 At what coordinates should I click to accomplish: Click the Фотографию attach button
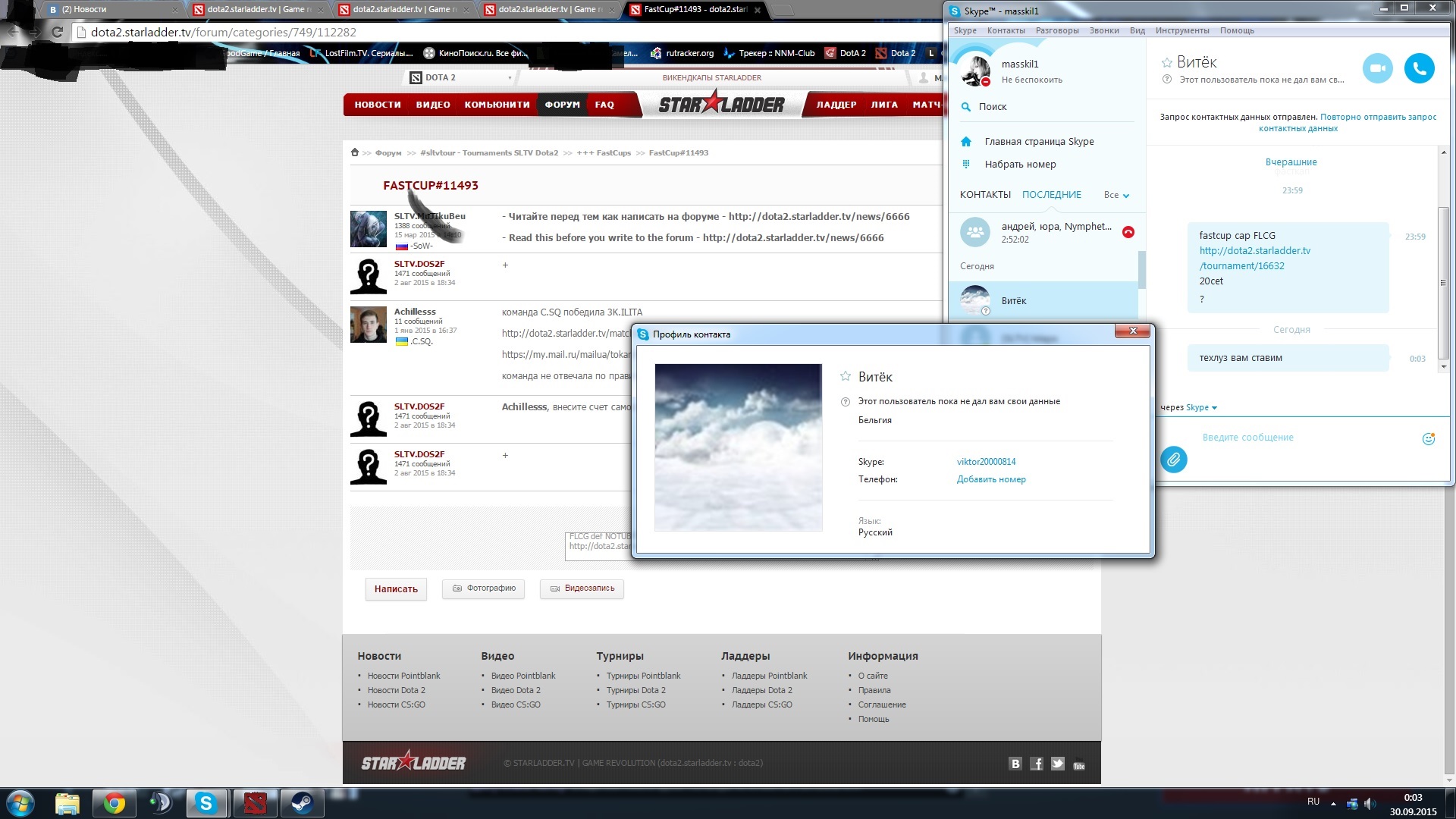[483, 588]
